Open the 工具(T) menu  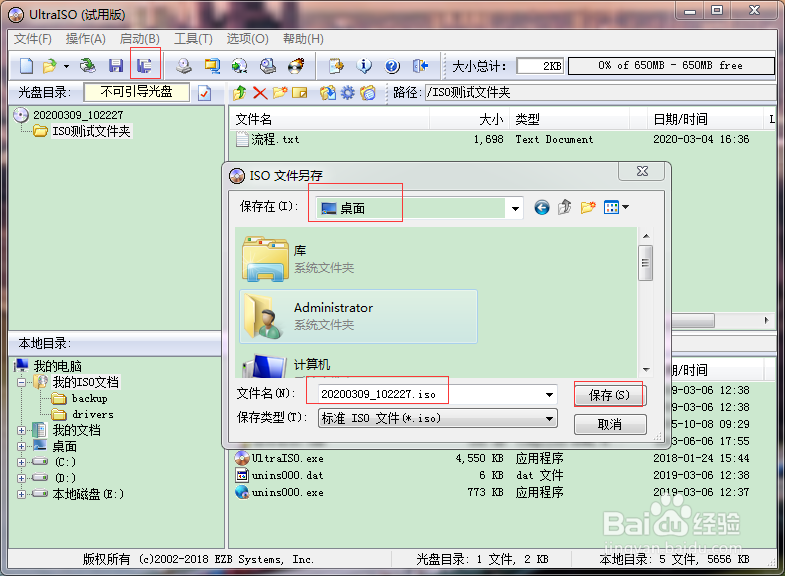[x=193, y=39]
